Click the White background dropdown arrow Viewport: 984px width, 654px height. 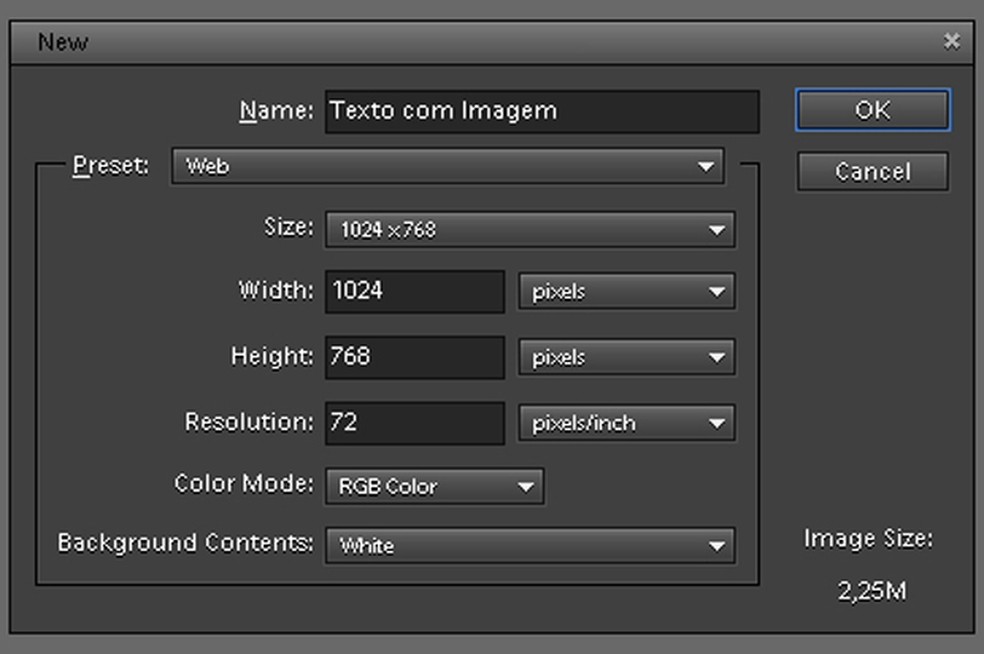[717, 546]
